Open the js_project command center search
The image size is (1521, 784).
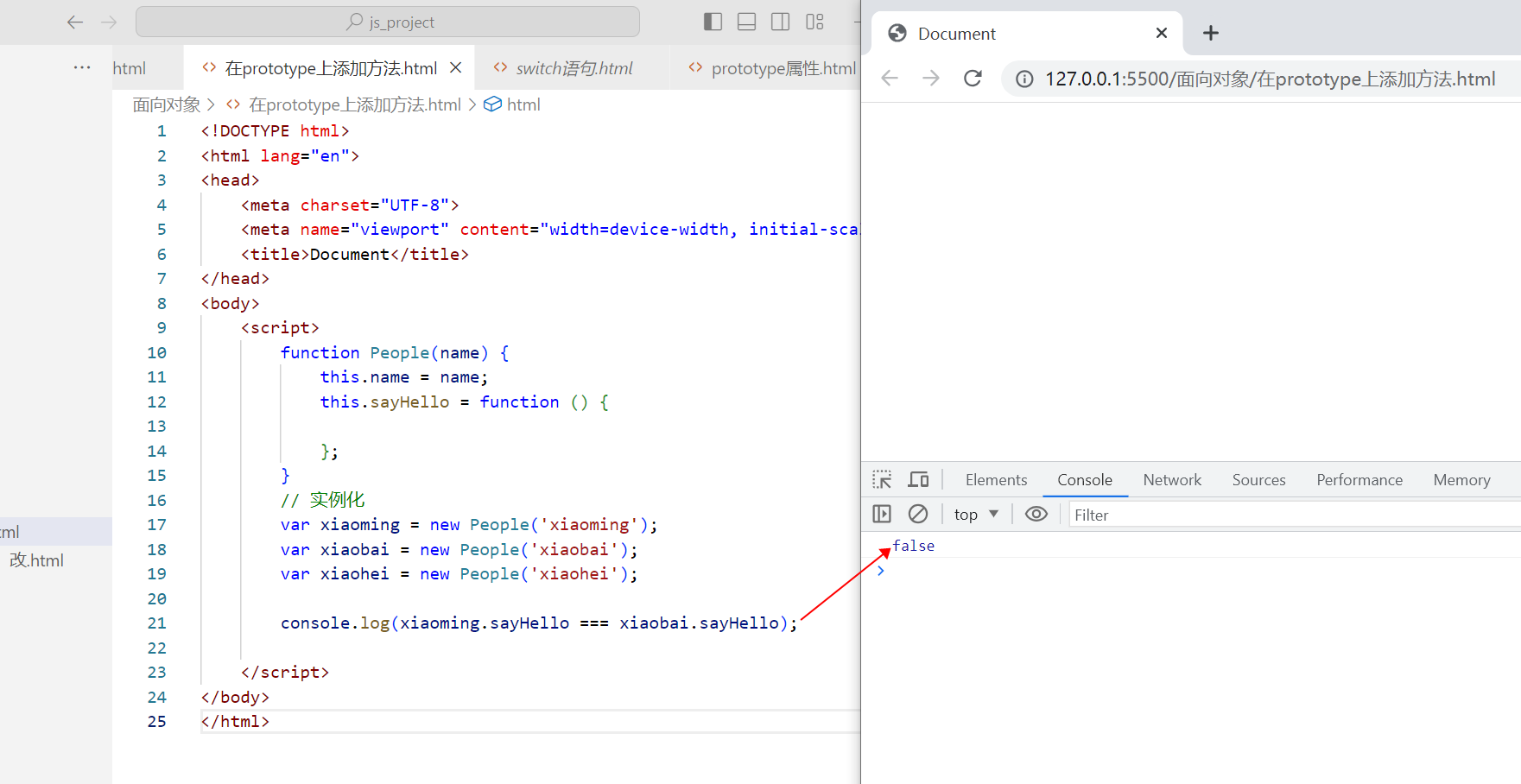388,22
